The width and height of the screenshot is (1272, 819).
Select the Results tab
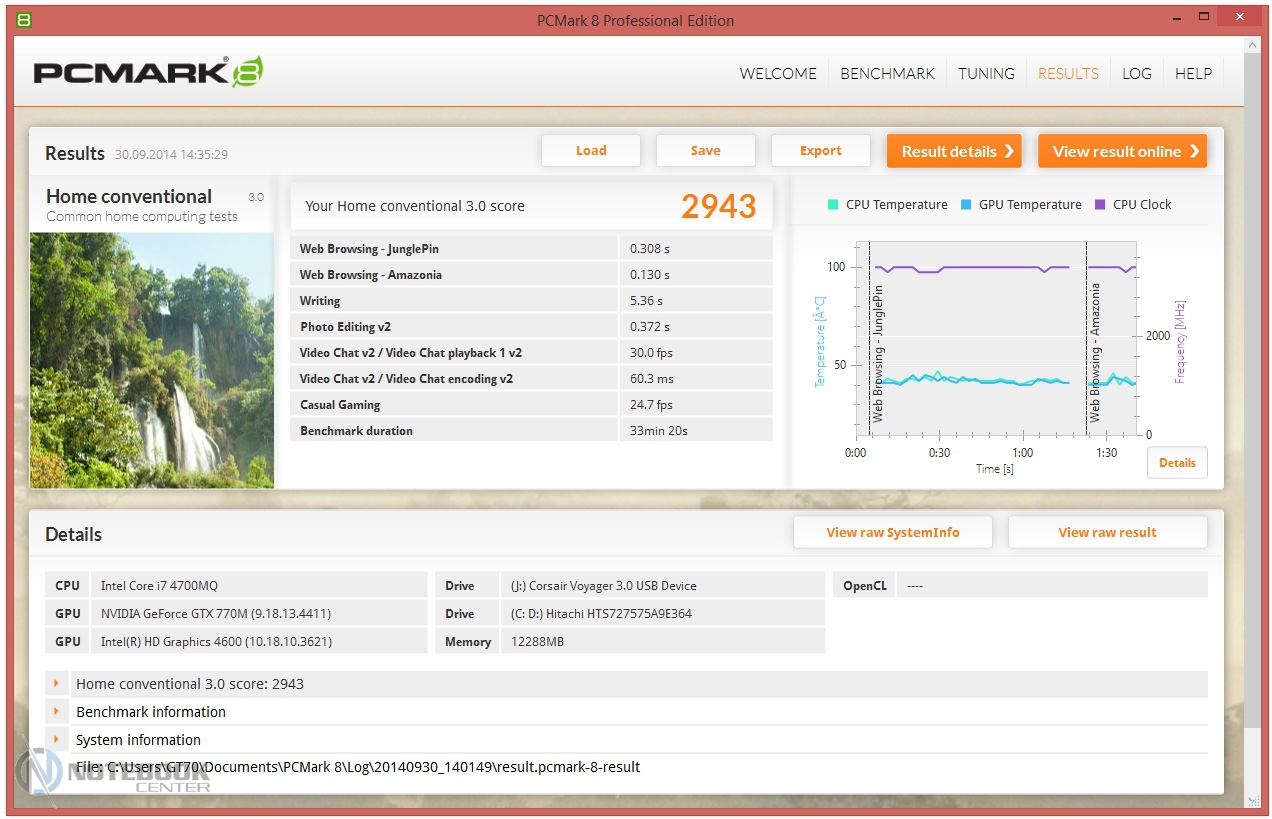(x=1068, y=73)
